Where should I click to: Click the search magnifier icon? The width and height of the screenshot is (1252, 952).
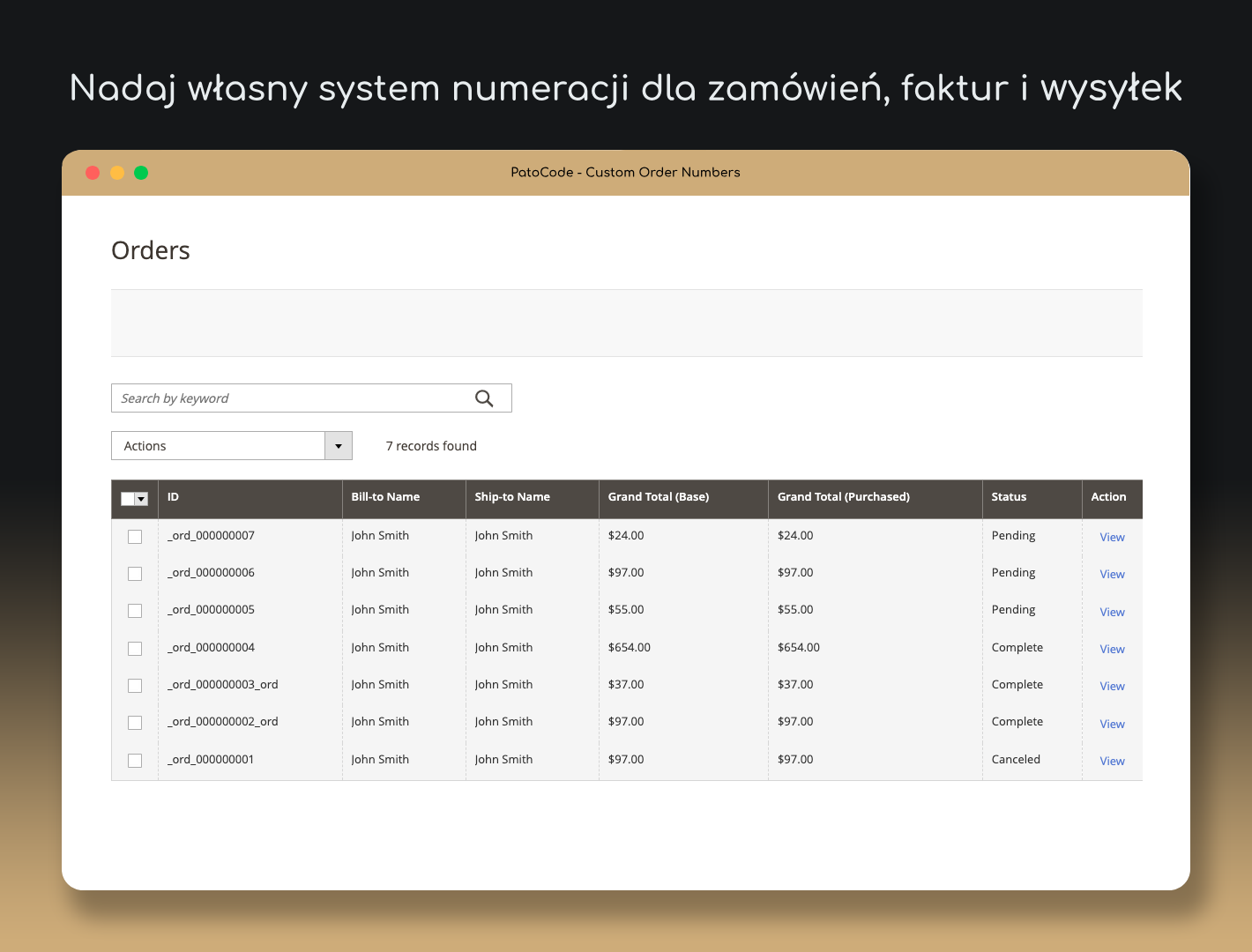(484, 398)
